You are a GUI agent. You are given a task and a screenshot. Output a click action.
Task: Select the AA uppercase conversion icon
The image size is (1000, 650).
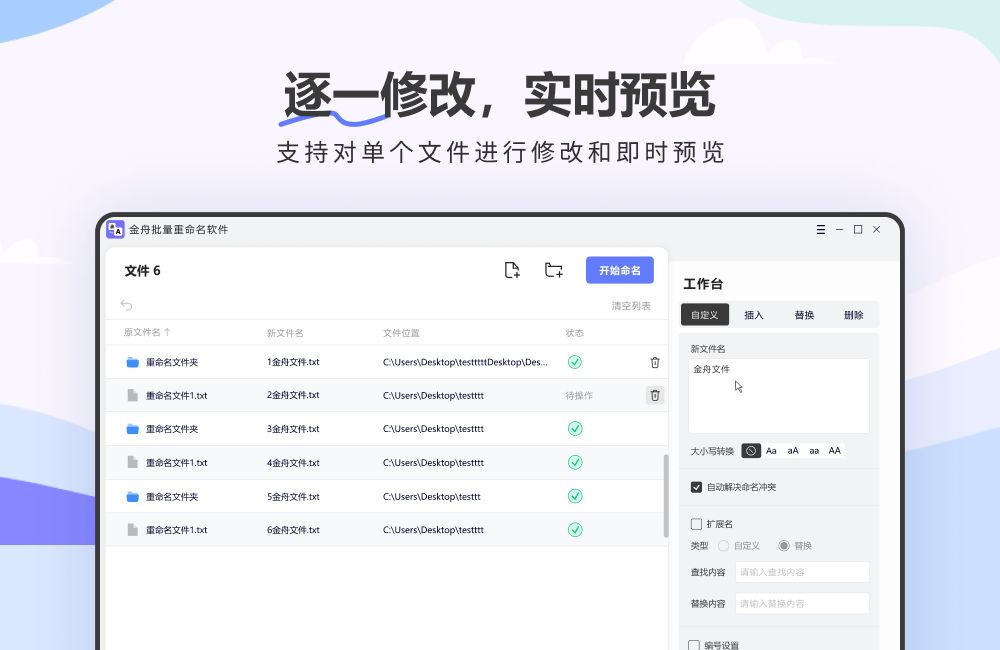(x=834, y=450)
